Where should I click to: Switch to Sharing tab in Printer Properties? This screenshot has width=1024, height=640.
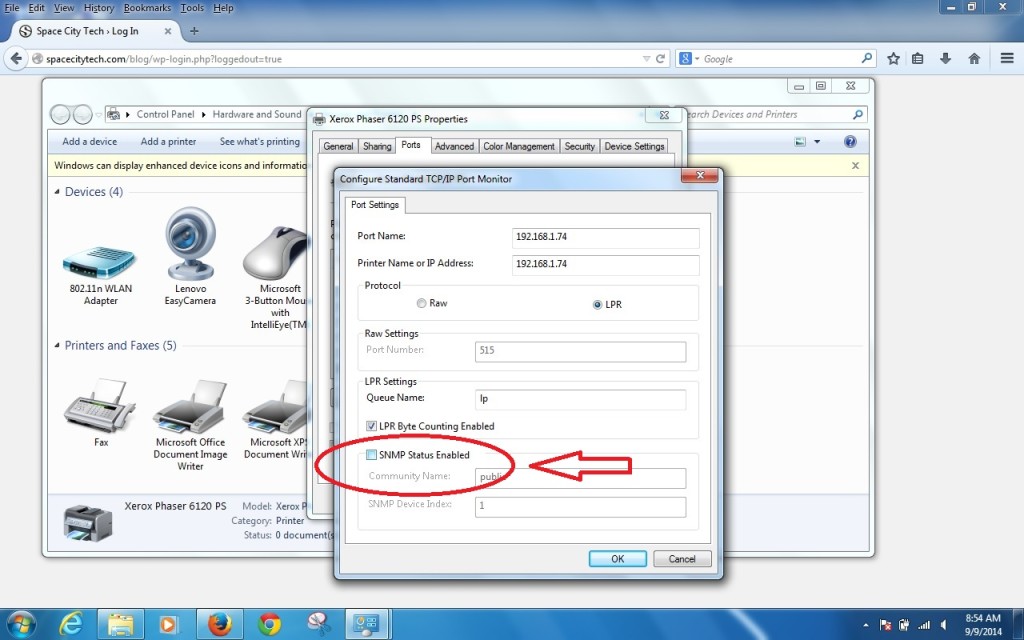[377, 146]
